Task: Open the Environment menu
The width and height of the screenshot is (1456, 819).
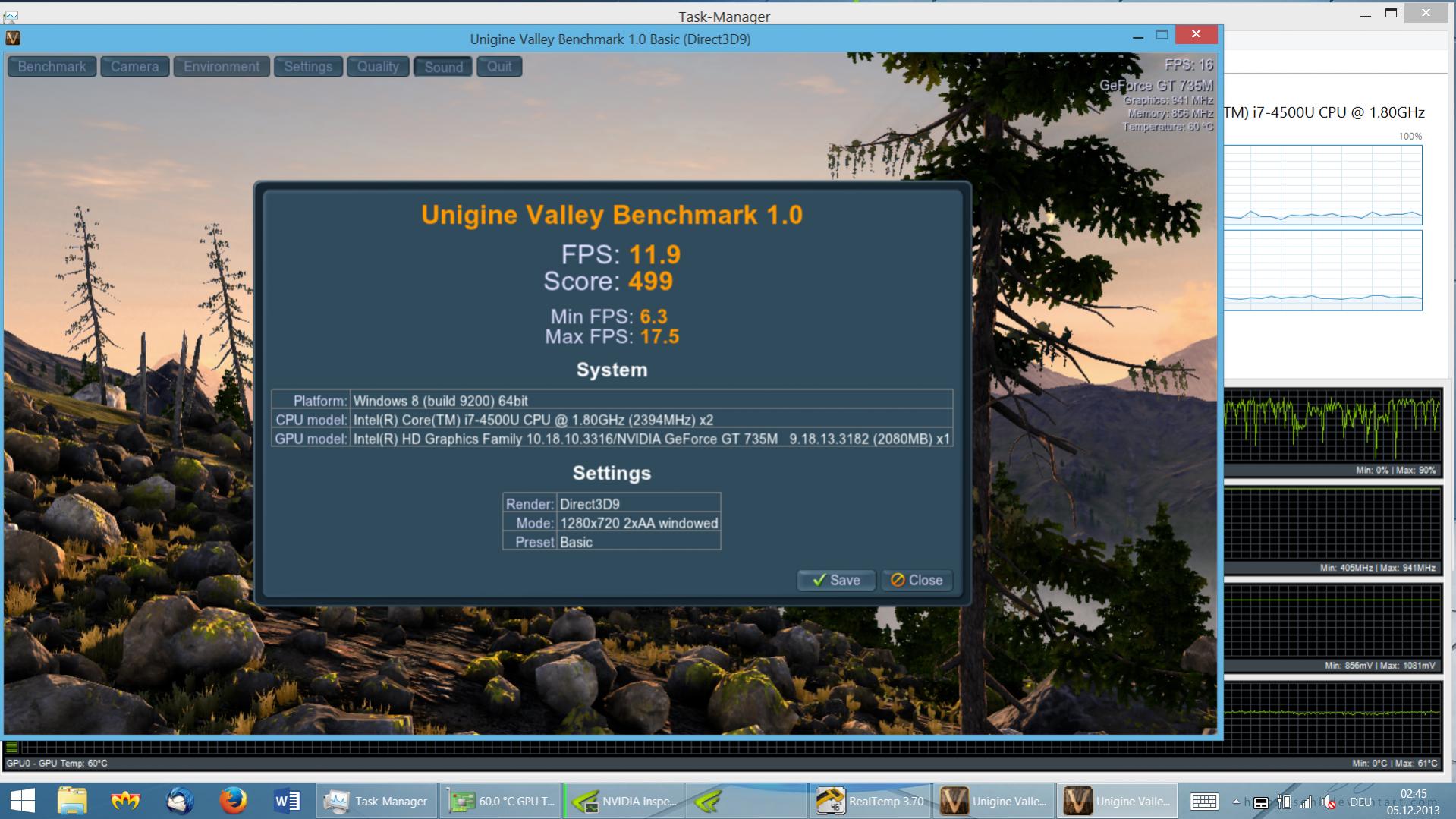Action: click(221, 66)
